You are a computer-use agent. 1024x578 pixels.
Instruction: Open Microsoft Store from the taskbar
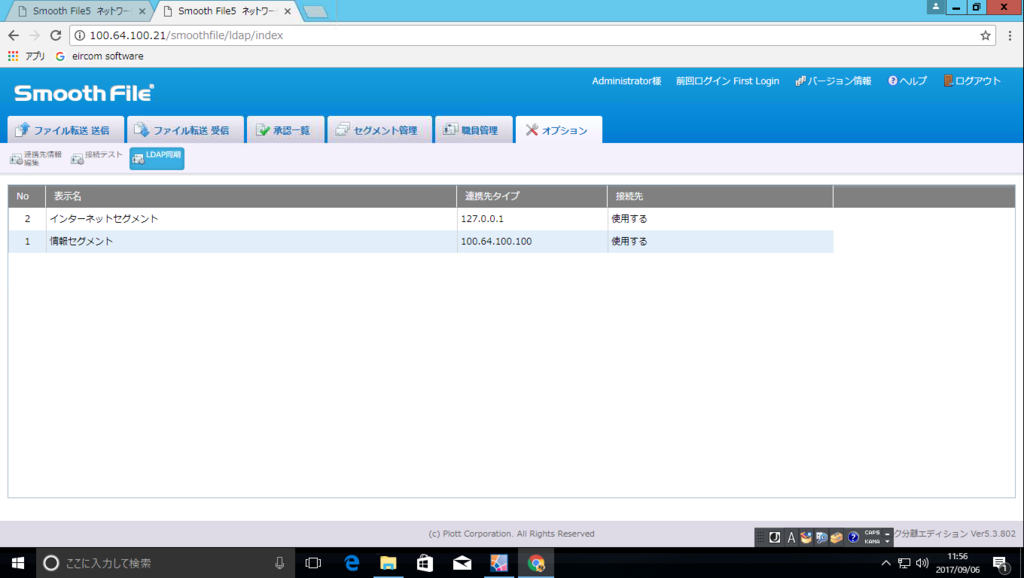pyautogui.click(x=425, y=562)
